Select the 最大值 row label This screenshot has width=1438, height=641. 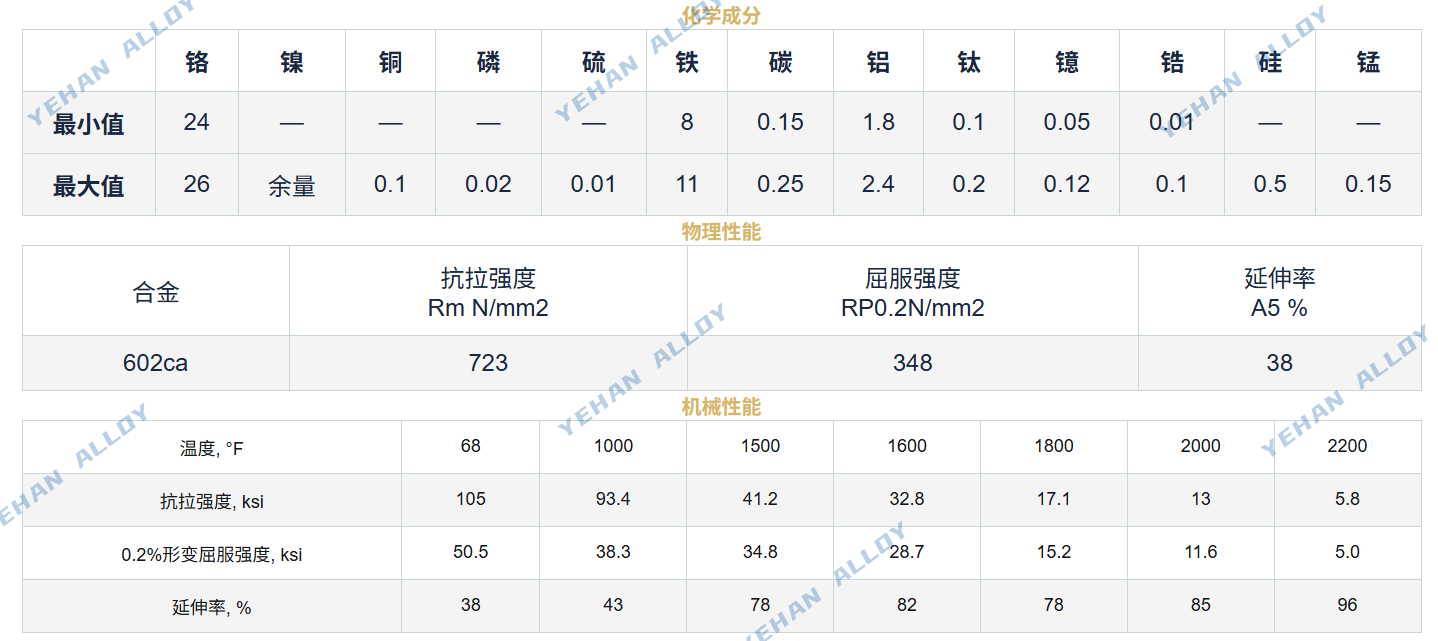coord(89,186)
